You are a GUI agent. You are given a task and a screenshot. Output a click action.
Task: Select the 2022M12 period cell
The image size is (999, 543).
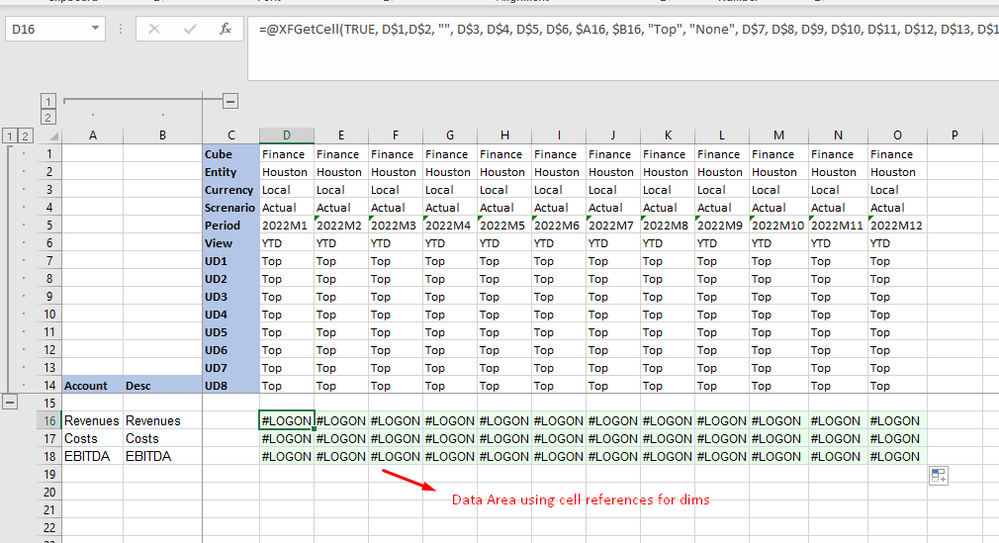click(x=897, y=226)
